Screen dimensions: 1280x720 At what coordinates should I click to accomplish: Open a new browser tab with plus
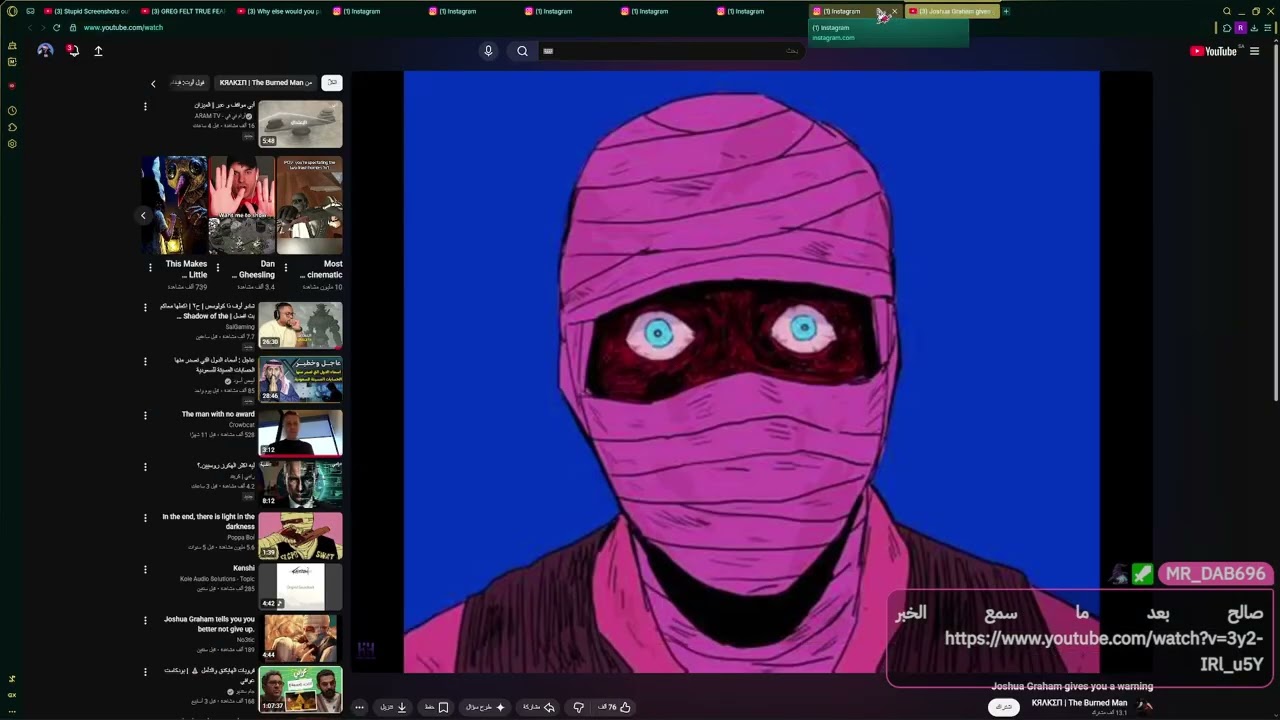pos(1006,11)
